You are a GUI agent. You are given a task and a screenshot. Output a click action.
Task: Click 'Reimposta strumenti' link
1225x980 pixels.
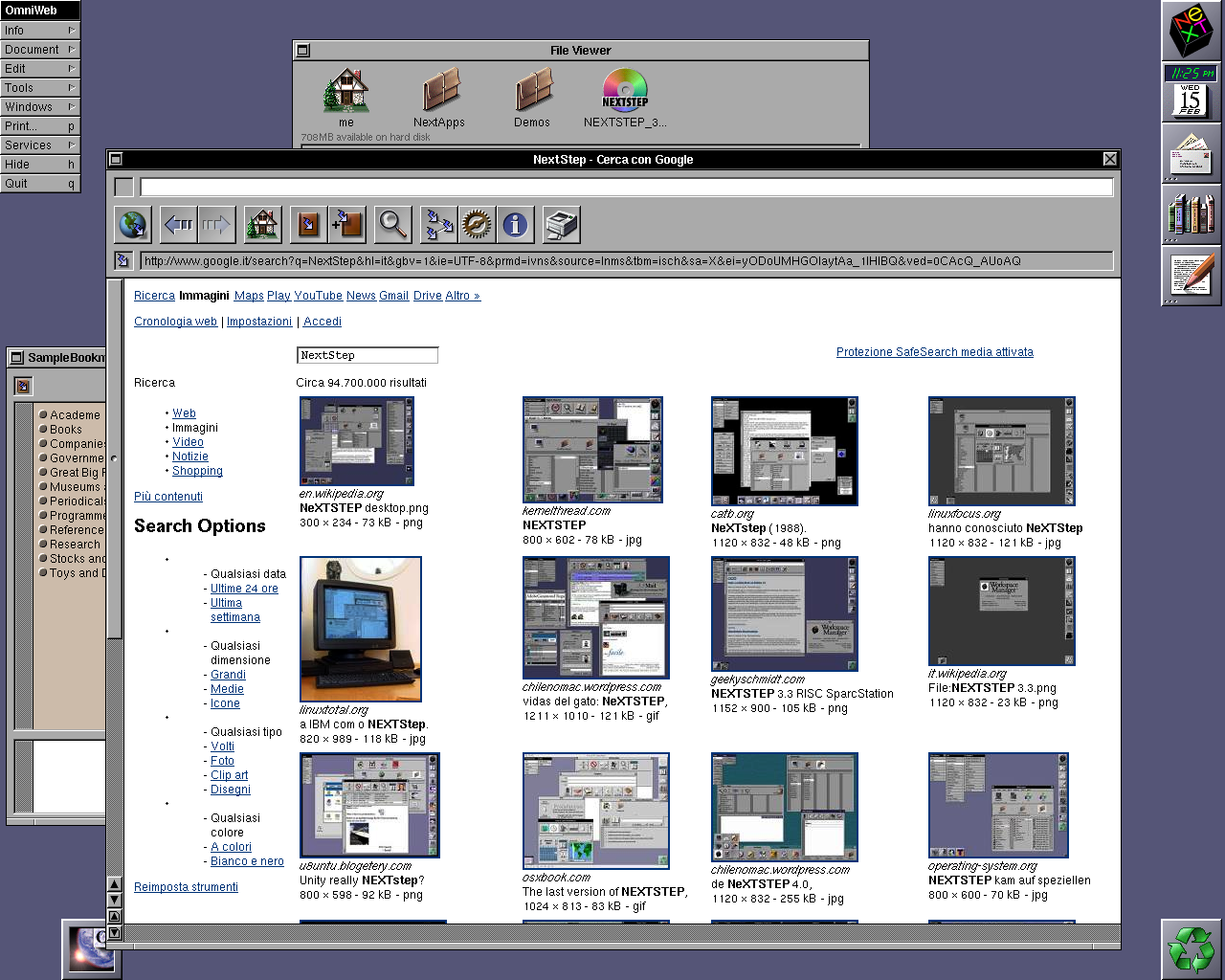point(186,887)
